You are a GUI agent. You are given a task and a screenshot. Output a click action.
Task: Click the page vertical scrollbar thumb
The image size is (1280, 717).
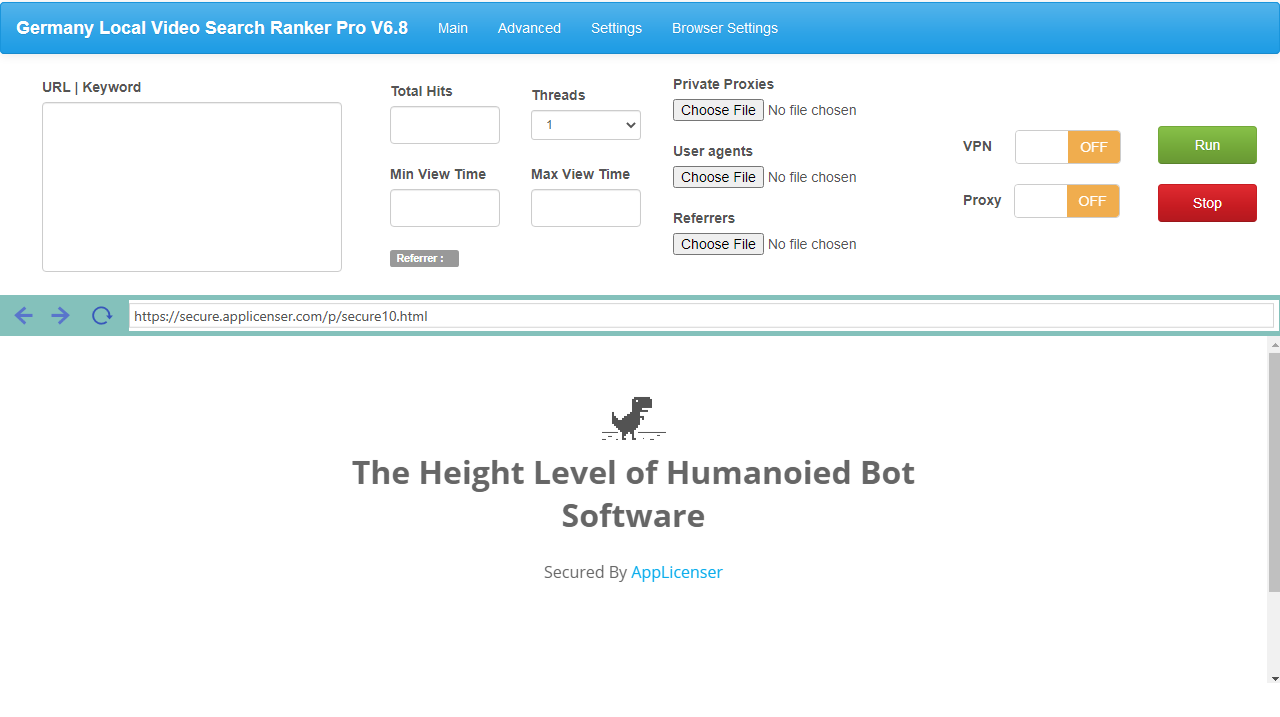coord(1274,472)
